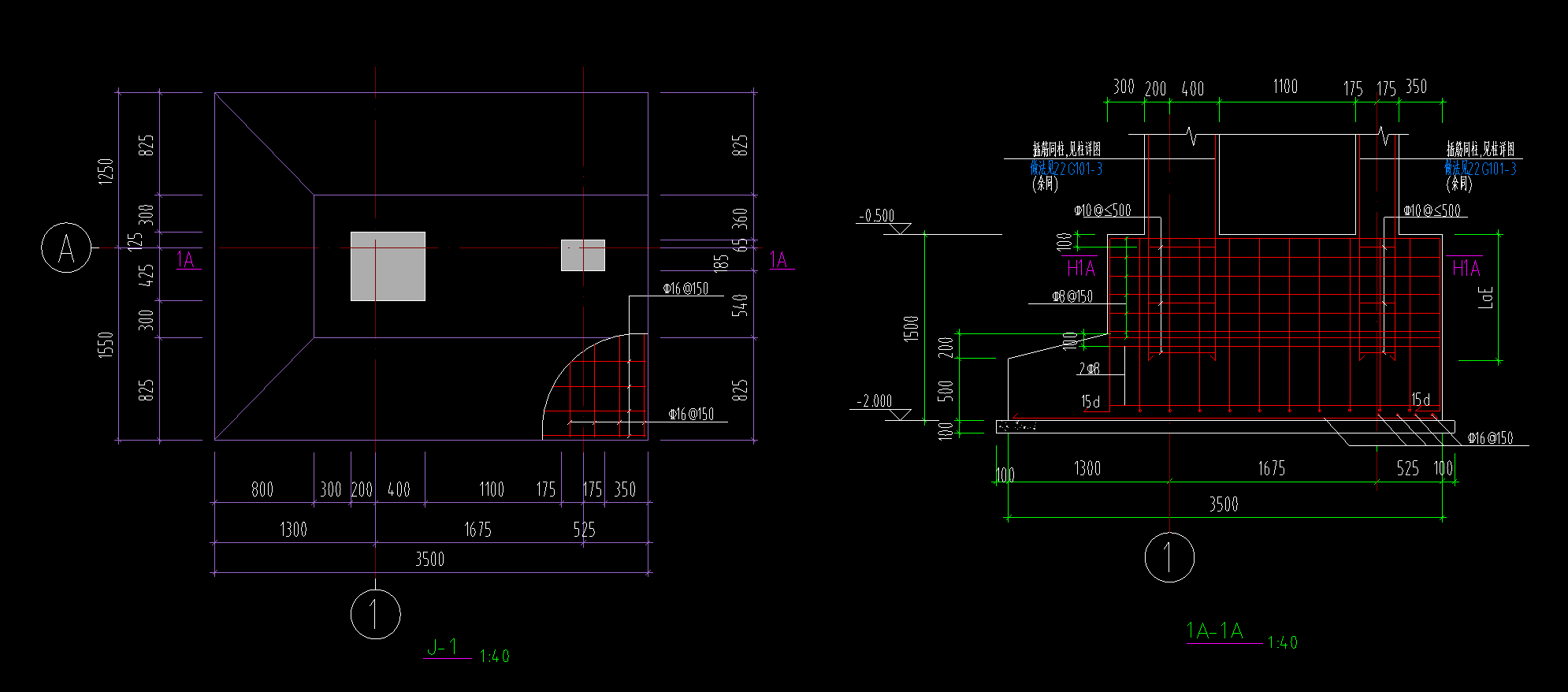Click the 3500 dimension under the J-1 plan

pos(429,559)
